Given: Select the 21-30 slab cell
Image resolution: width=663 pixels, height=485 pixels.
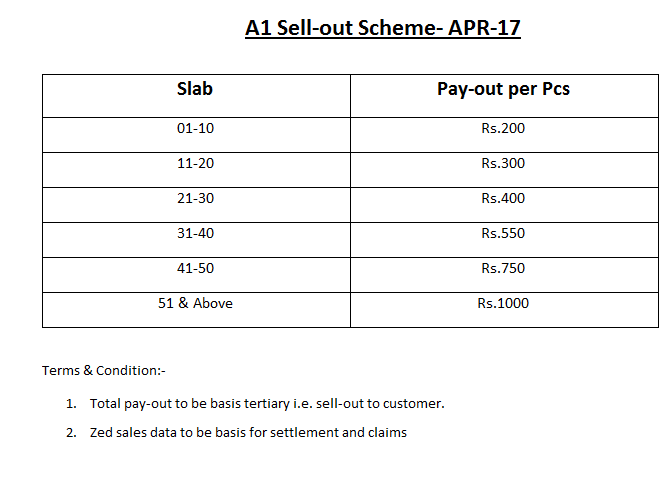Looking at the screenshot, I should click(195, 198).
